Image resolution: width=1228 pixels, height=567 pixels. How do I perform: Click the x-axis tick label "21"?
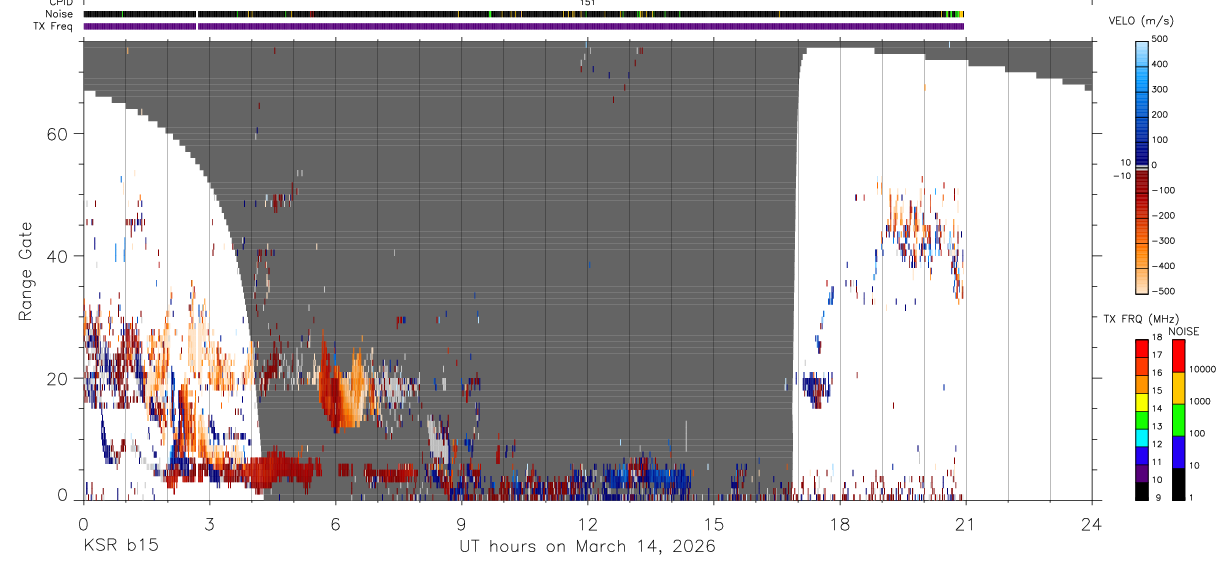coord(965,523)
